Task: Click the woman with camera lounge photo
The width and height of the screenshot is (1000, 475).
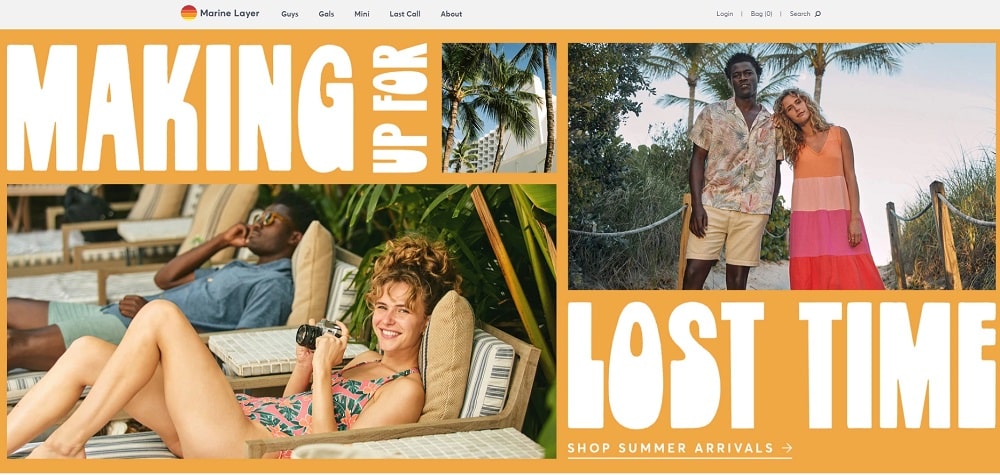Action: 281,321
